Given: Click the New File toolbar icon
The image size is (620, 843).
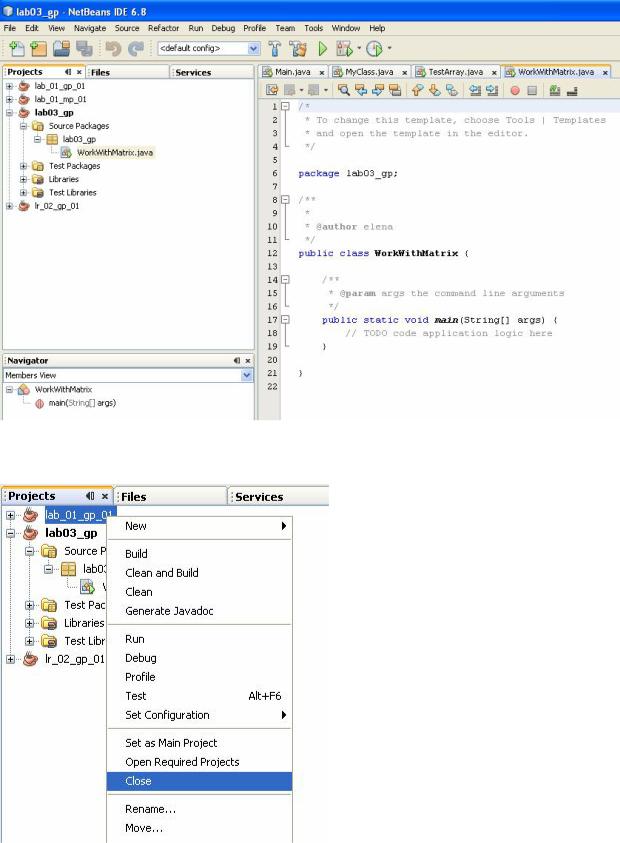Looking at the screenshot, I should point(16,49).
